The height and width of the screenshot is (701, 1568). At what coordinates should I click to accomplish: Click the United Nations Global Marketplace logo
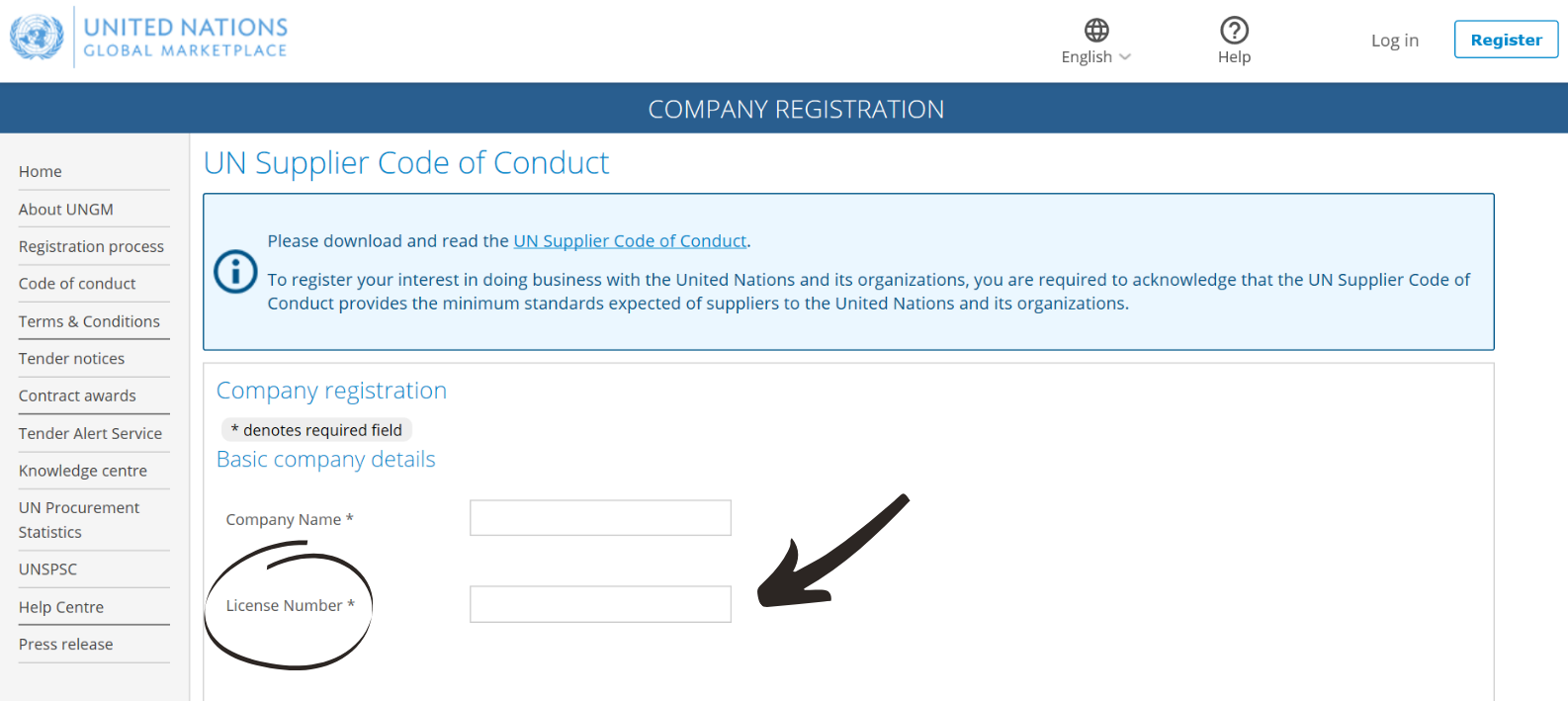148,36
